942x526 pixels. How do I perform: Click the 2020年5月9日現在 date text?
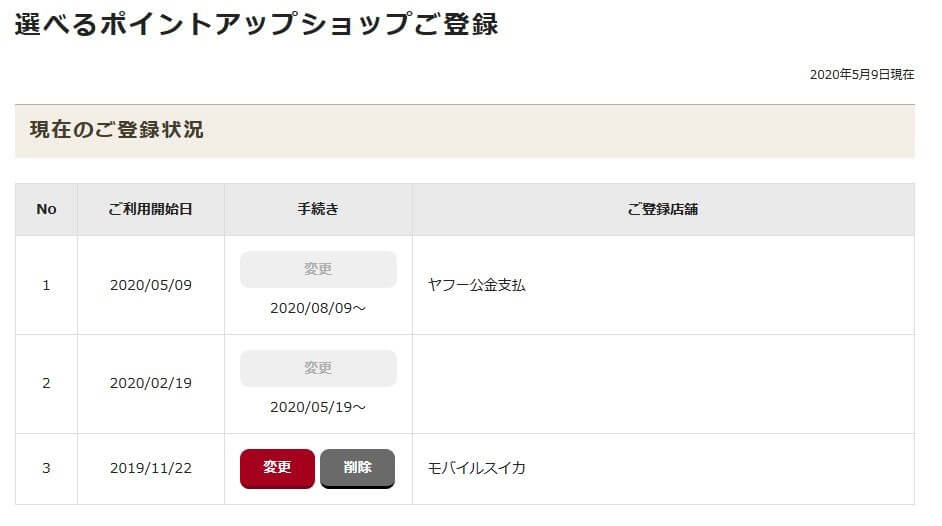pos(861,74)
